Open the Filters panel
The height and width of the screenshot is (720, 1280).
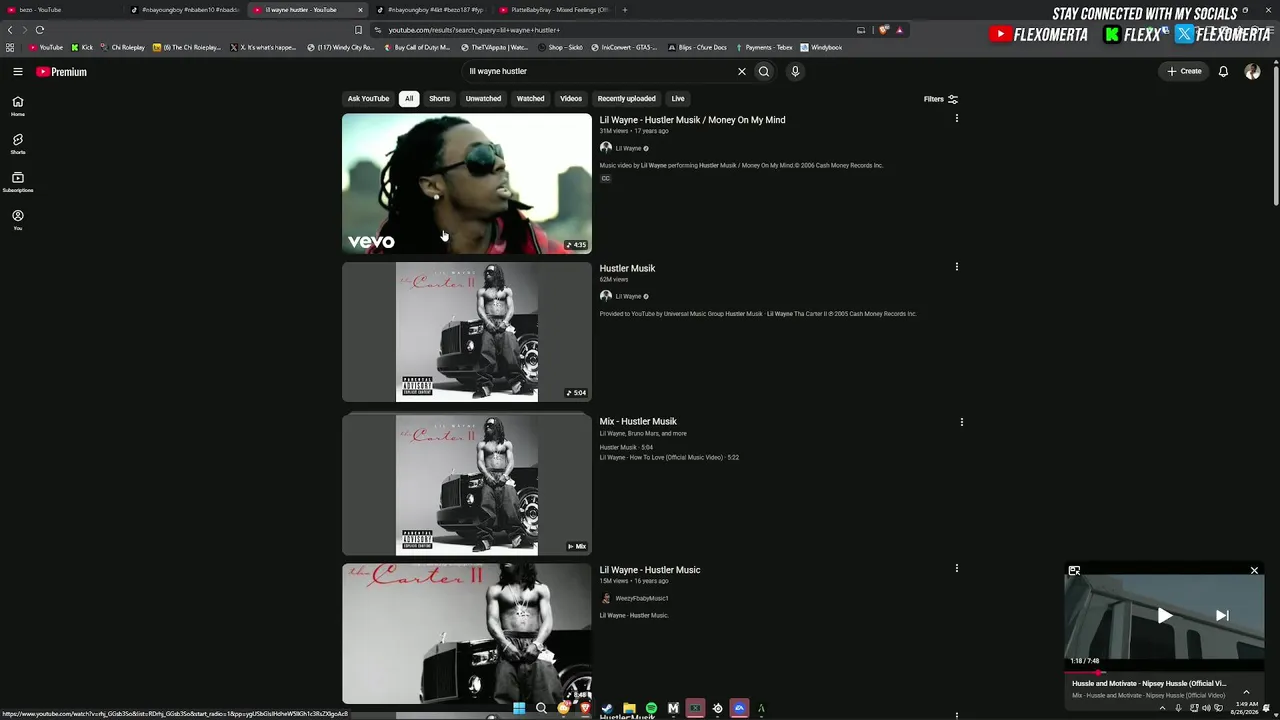tap(941, 99)
